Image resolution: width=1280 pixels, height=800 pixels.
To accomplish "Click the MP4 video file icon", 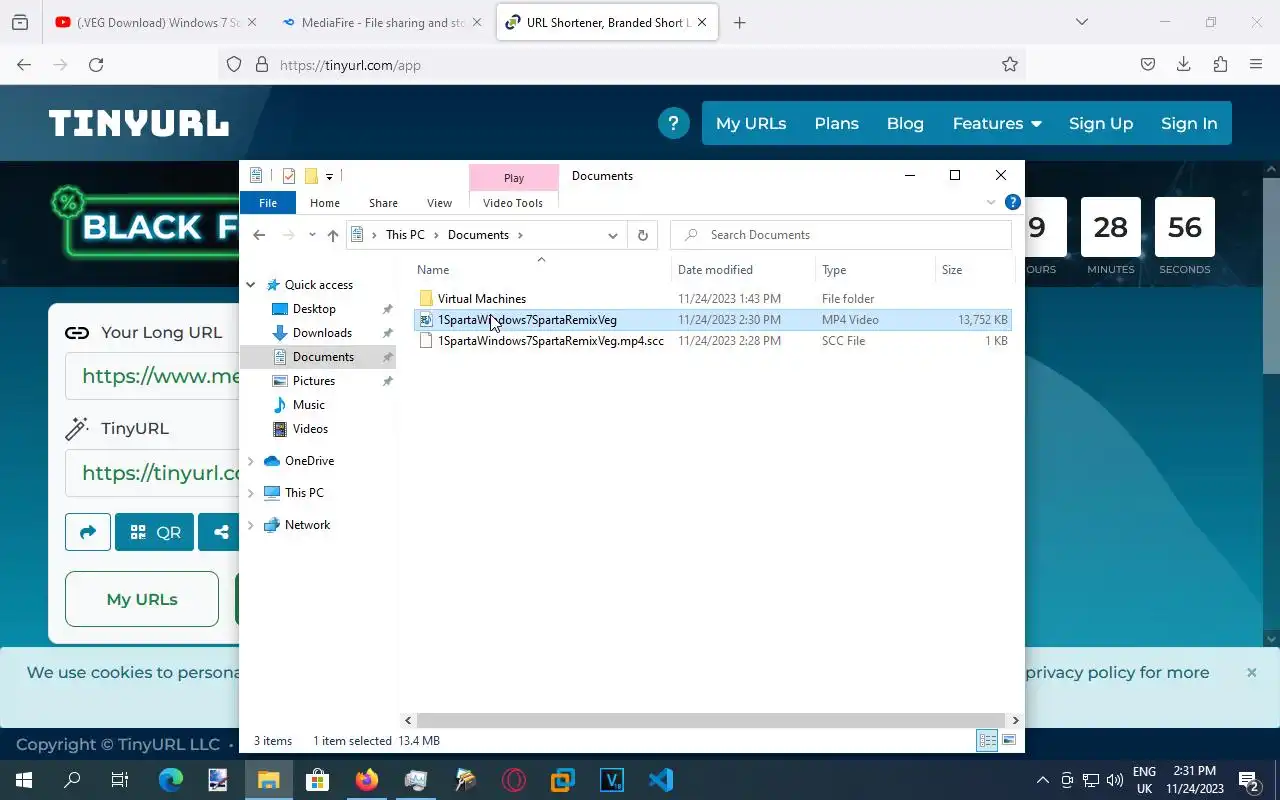I will pos(426,320).
